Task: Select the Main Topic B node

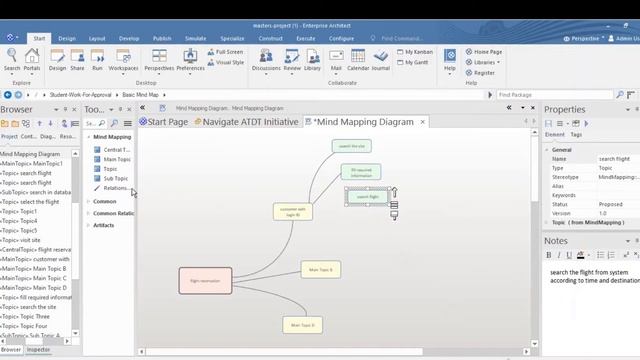Action: click(x=321, y=270)
